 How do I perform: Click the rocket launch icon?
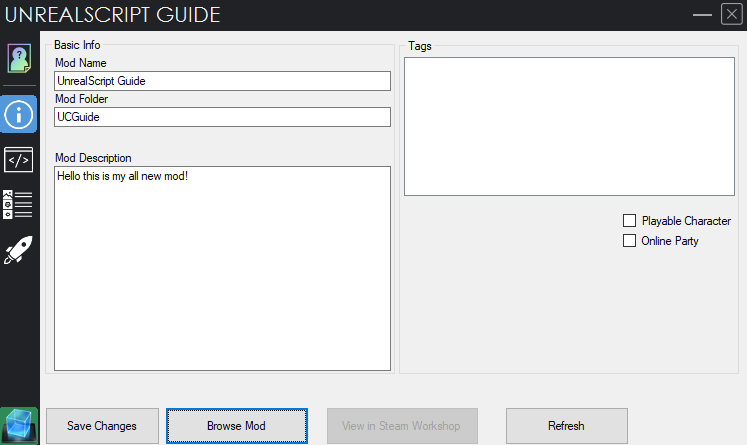(18, 250)
